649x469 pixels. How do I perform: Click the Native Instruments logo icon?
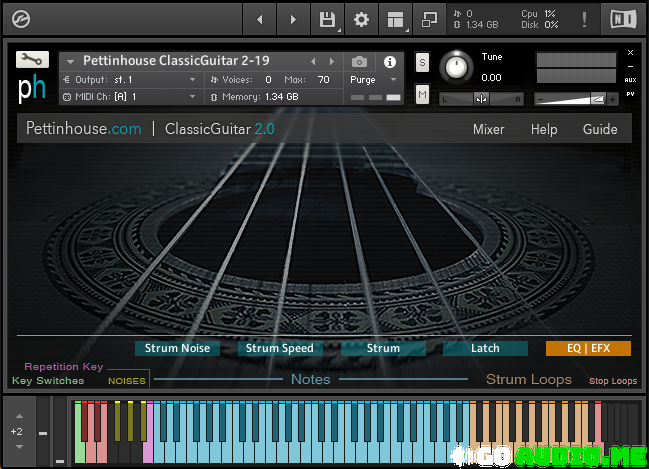(x=623, y=19)
